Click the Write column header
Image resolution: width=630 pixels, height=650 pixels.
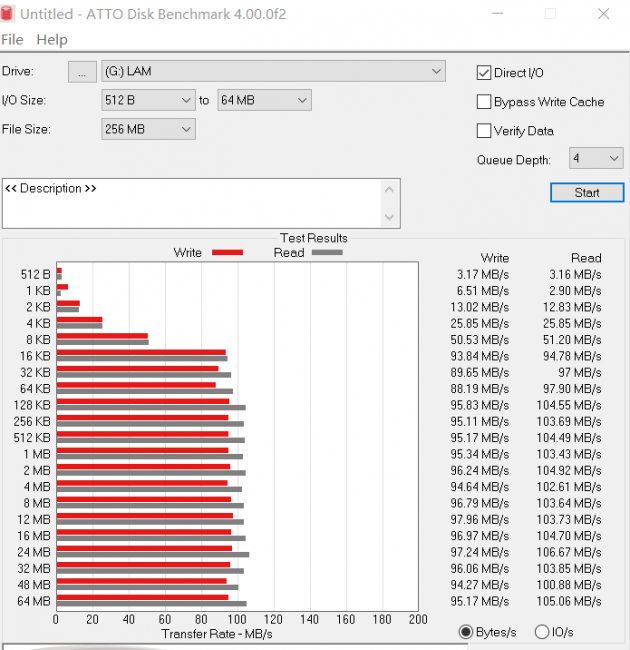coord(495,258)
